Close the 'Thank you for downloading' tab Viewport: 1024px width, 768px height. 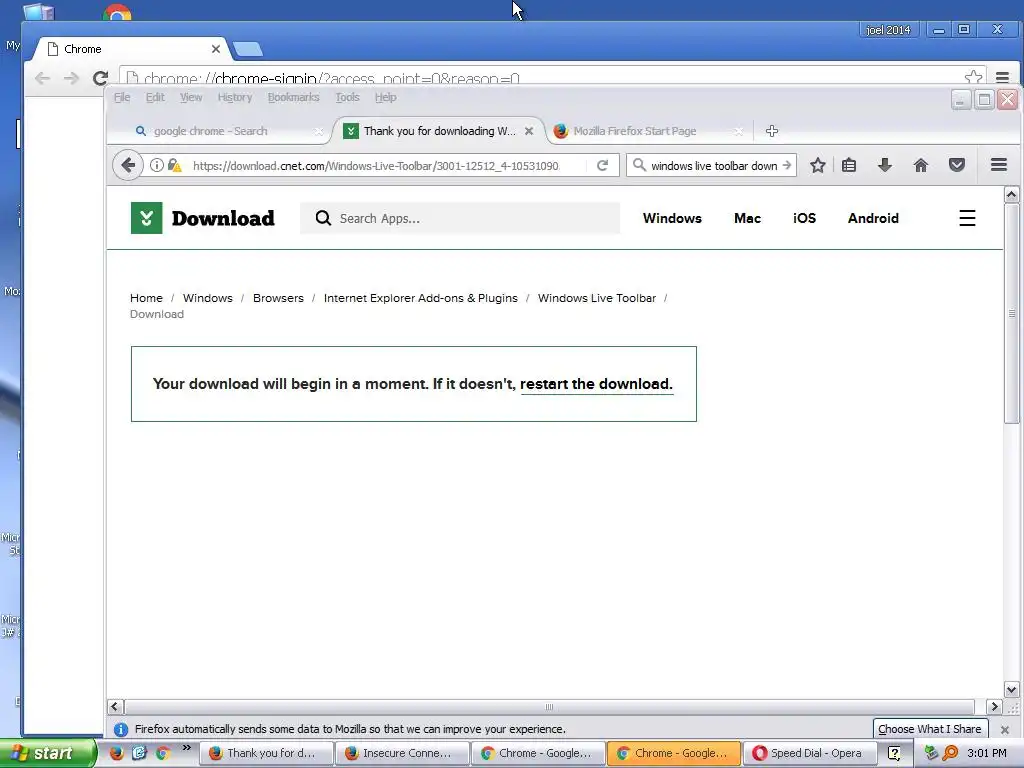[x=529, y=131]
